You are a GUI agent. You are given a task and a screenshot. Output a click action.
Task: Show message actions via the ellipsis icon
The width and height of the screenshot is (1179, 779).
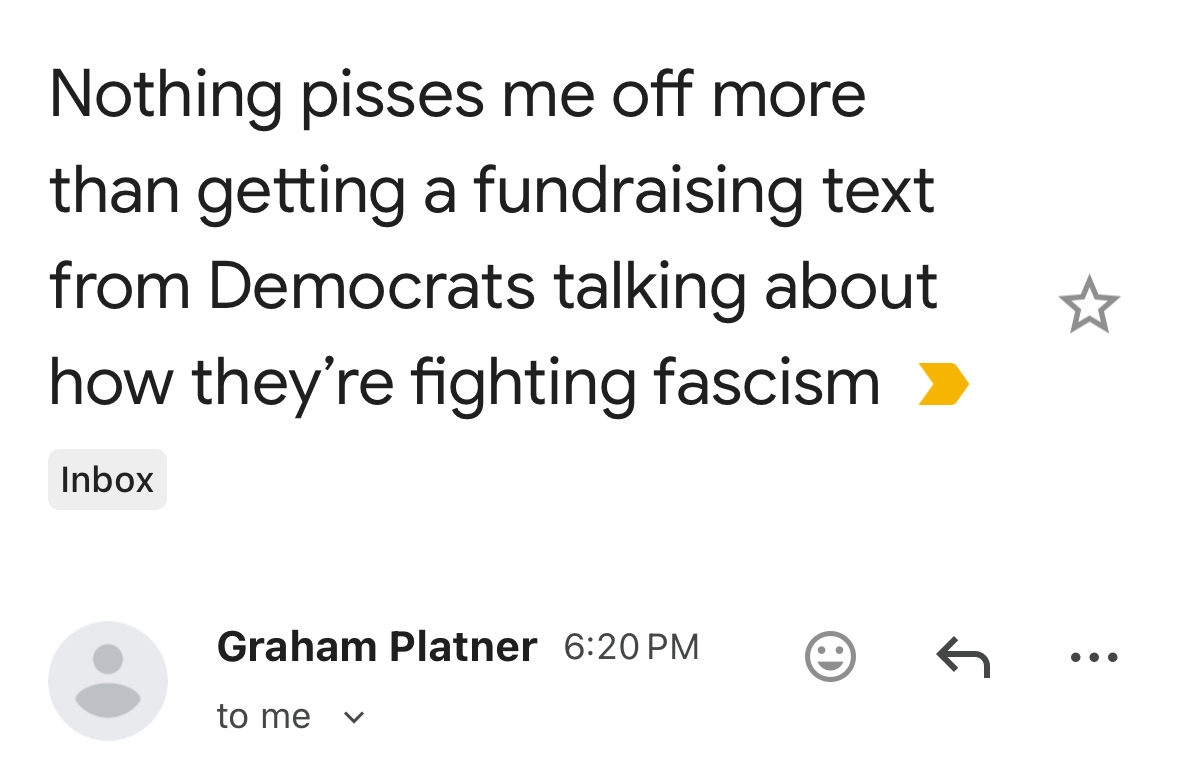click(1093, 658)
